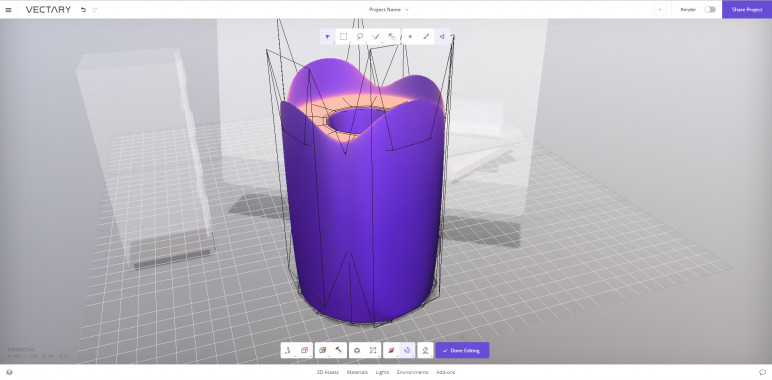
Task: Open the hamburger menu
Action: (x=8, y=9)
